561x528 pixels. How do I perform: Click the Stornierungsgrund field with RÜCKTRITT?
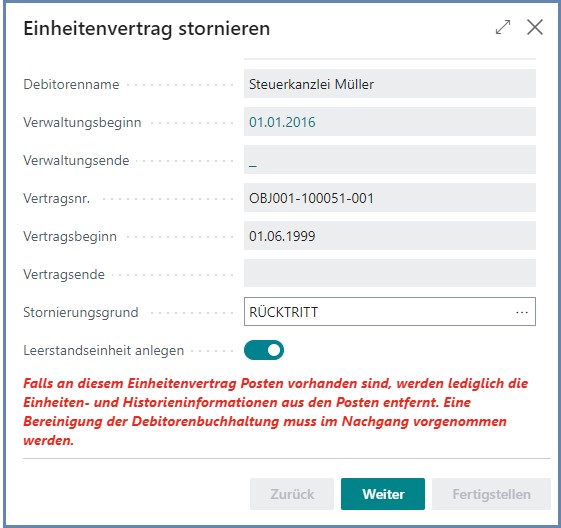pyautogui.click(x=390, y=312)
